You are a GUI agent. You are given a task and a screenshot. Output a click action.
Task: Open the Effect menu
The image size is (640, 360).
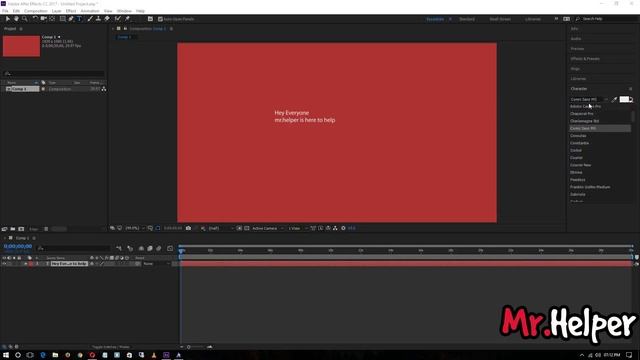click(x=71, y=11)
